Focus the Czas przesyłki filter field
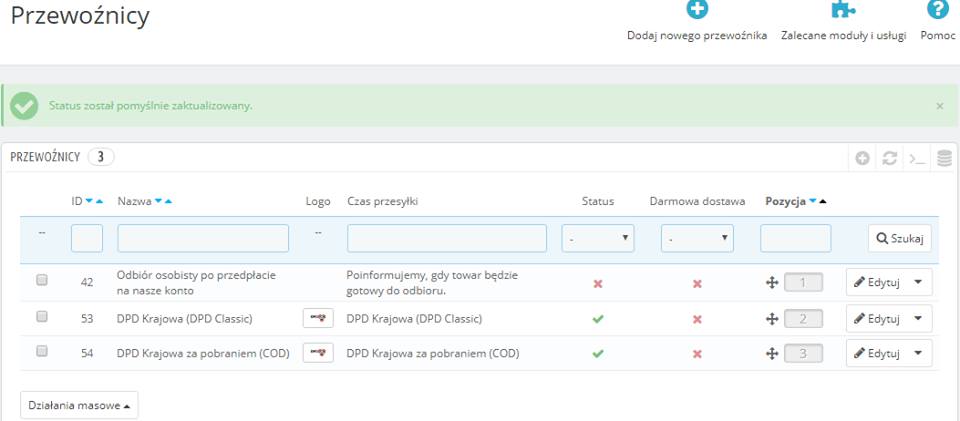The height and width of the screenshot is (421, 960). point(447,238)
